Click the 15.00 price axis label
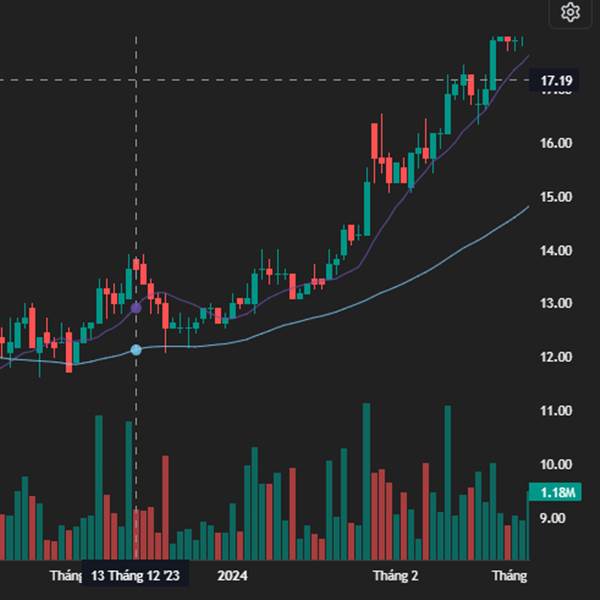 tap(556, 197)
